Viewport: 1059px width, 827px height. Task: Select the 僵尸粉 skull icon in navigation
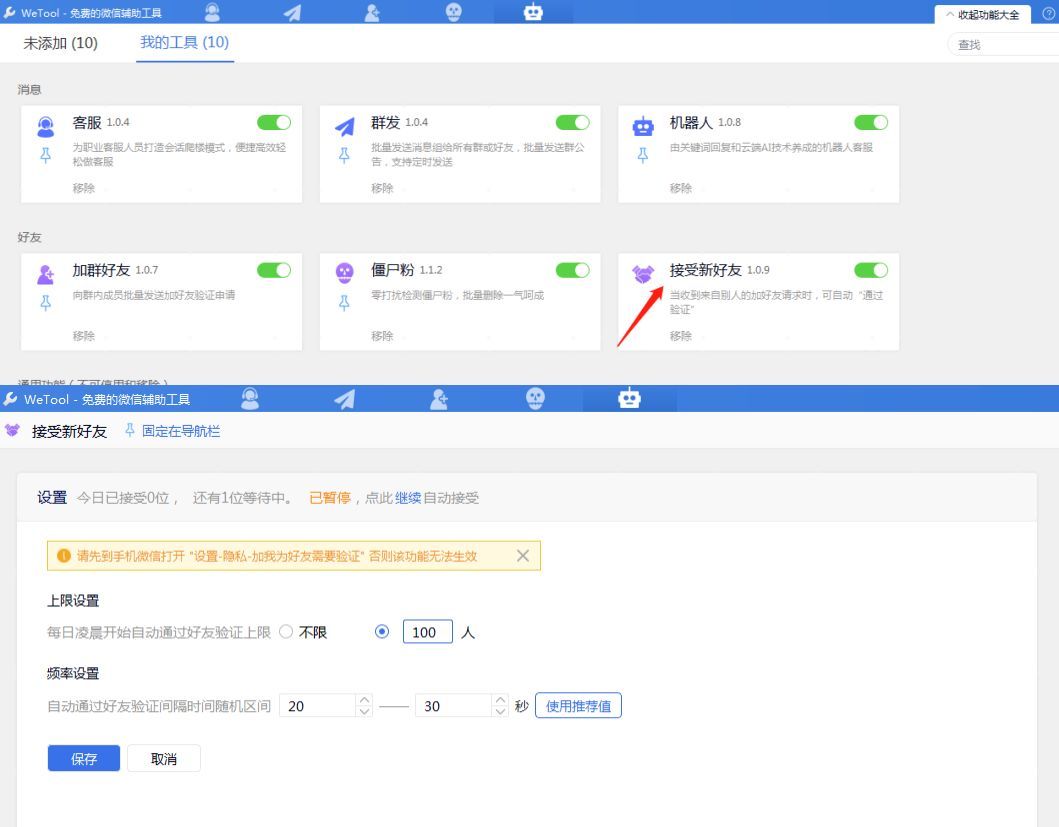tap(452, 13)
